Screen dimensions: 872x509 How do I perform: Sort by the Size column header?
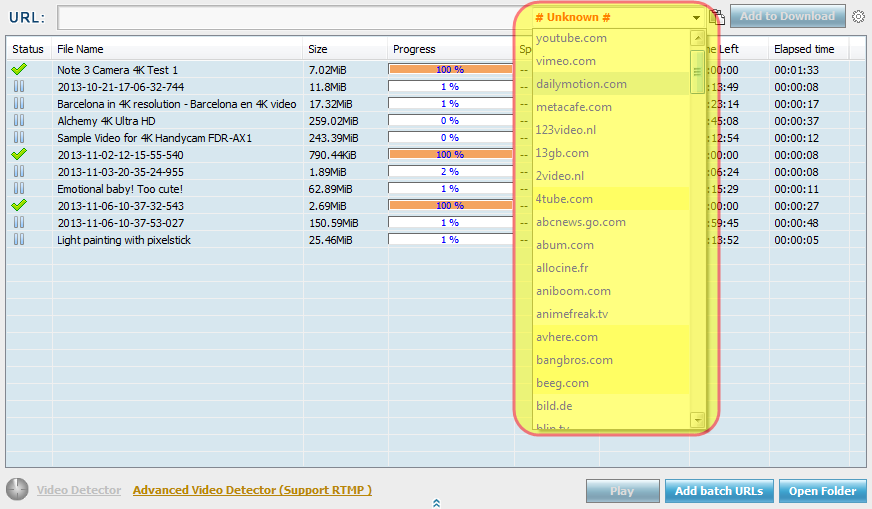(345, 49)
